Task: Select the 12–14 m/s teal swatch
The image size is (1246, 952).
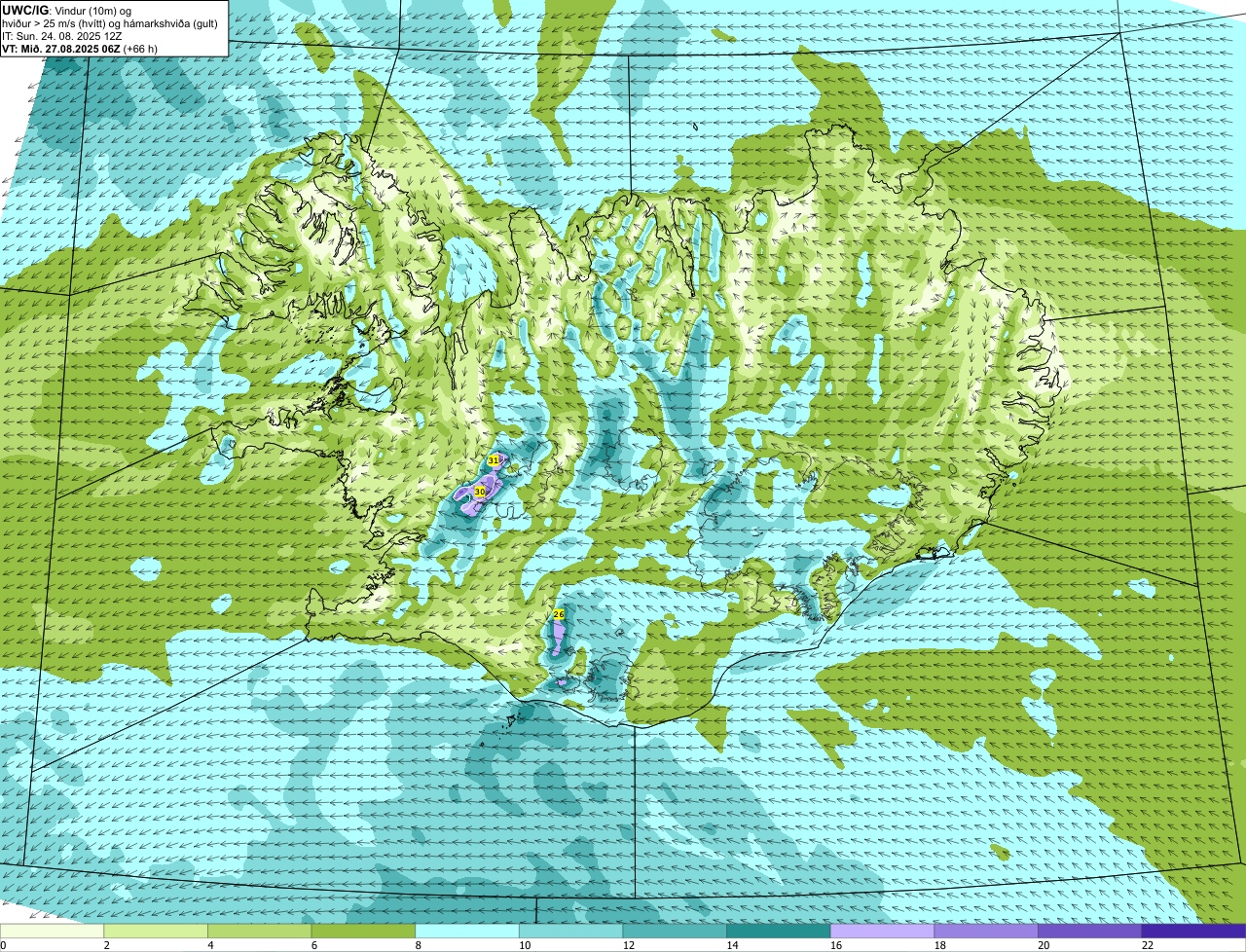Action: click(x=675, y=931)
